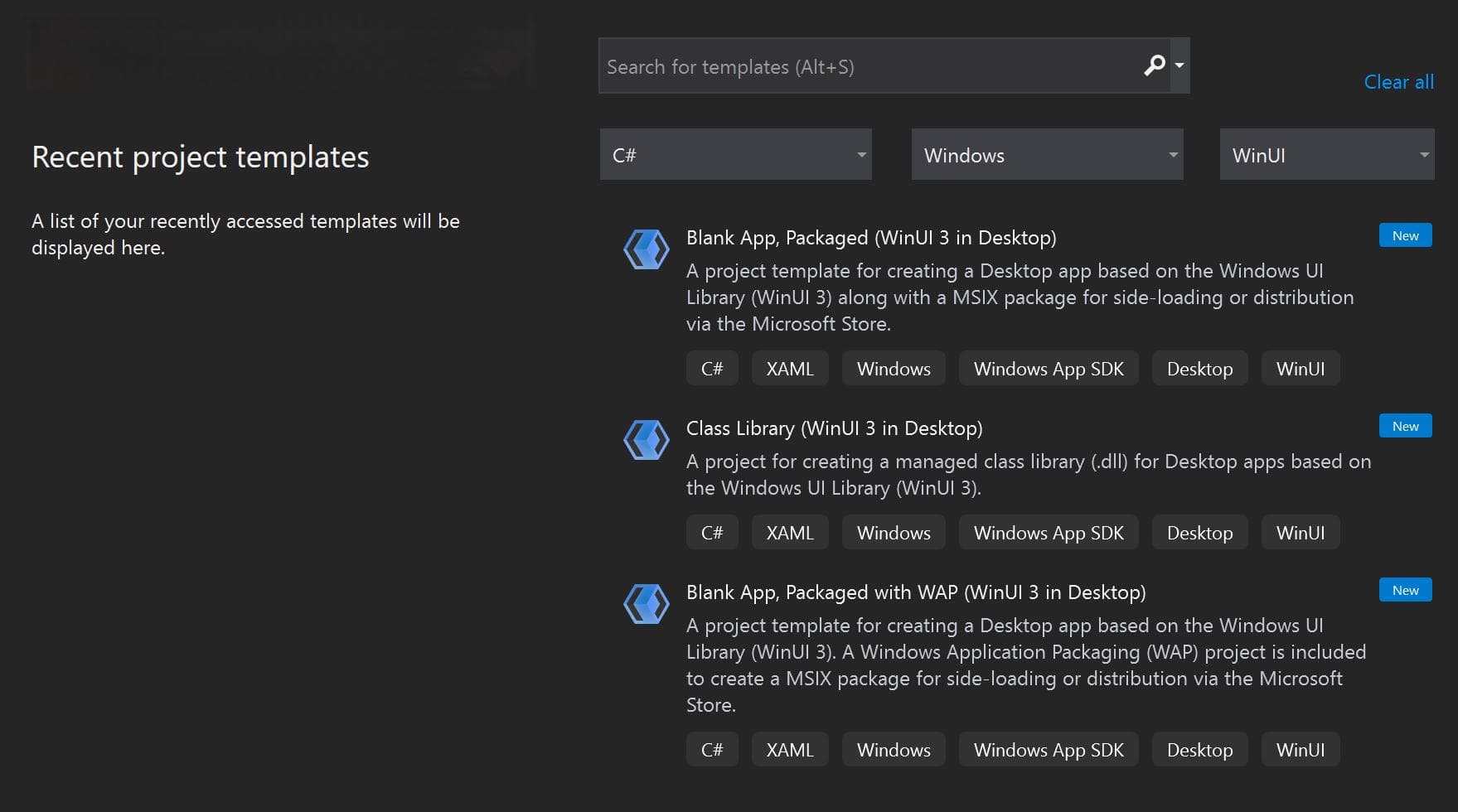Screen dimensions: 1458x812
Task: Click Desktop tag under Blank App, Packaged
Action: [1199, 369]
